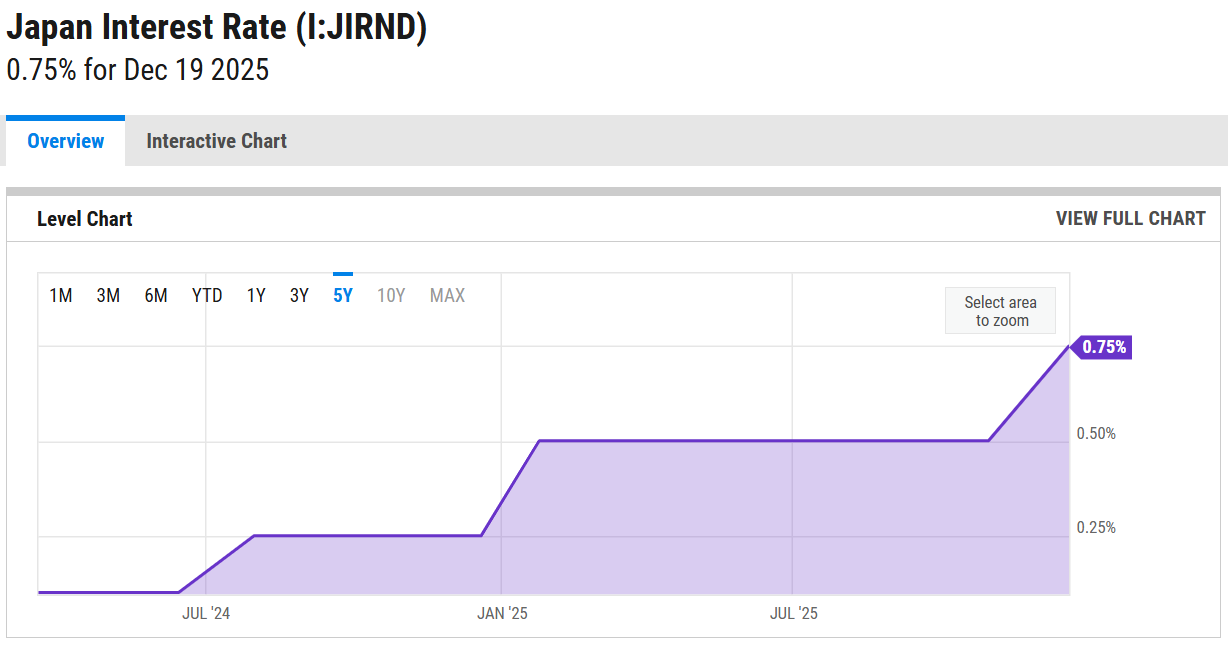
Task: Select the 10Y range option
Action: pyautogui.click(x=391, y=295)
